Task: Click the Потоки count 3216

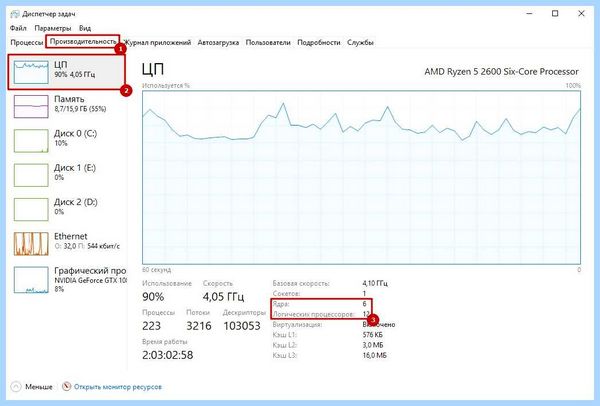Action: coord(199,326)
